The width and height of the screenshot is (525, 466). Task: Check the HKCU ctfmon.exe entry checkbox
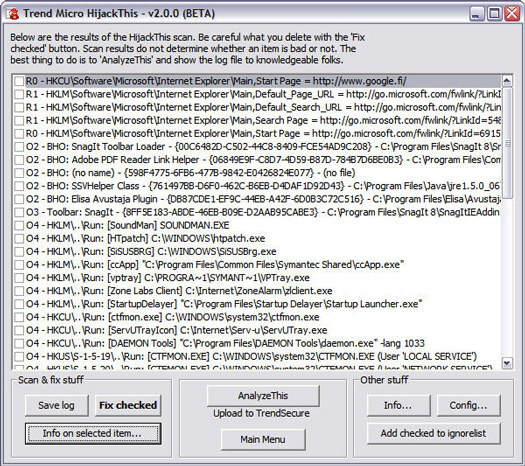point(19,317)
